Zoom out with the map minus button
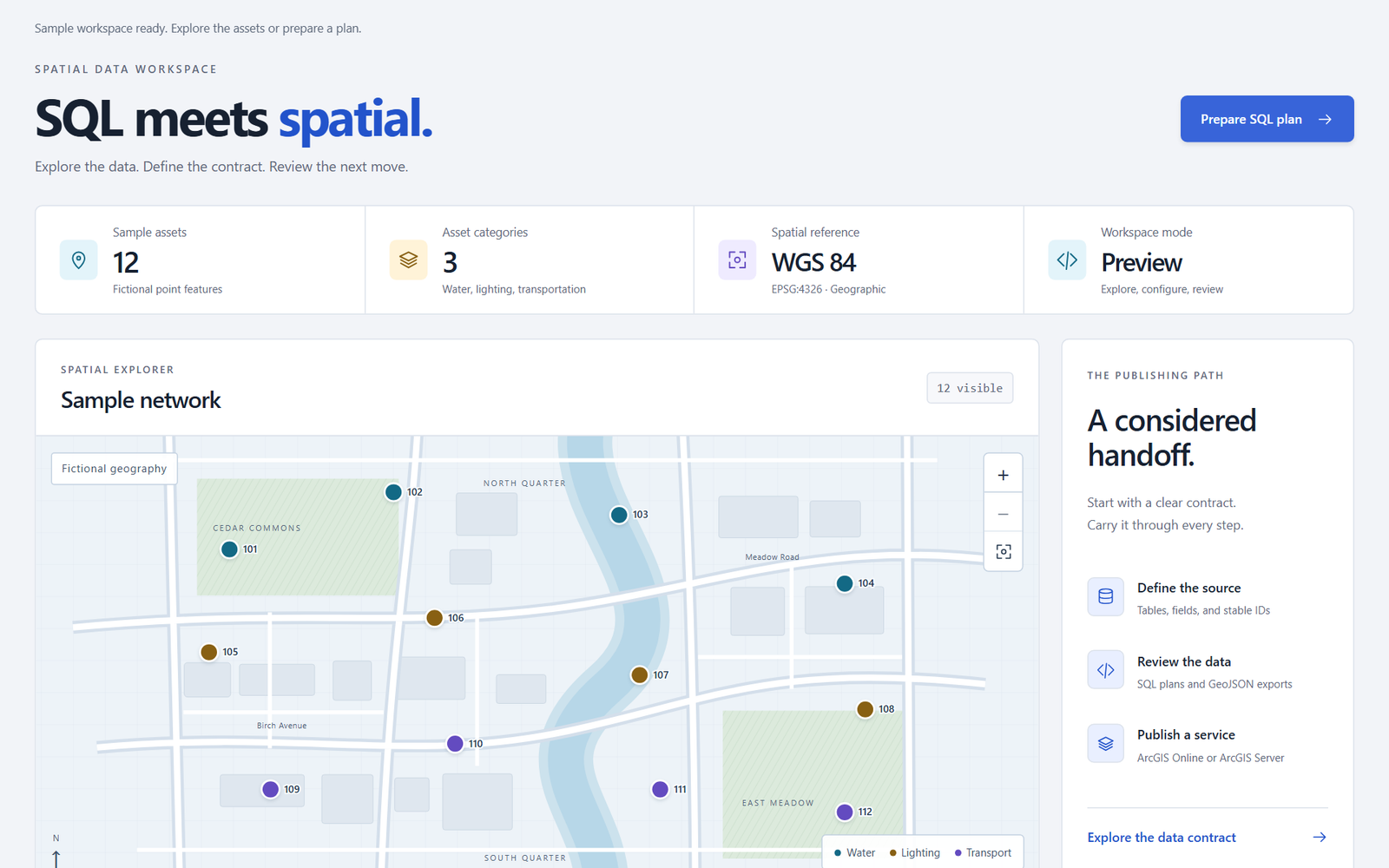Viewport: 1389px width, 868px height. [x=1004, y=514]
